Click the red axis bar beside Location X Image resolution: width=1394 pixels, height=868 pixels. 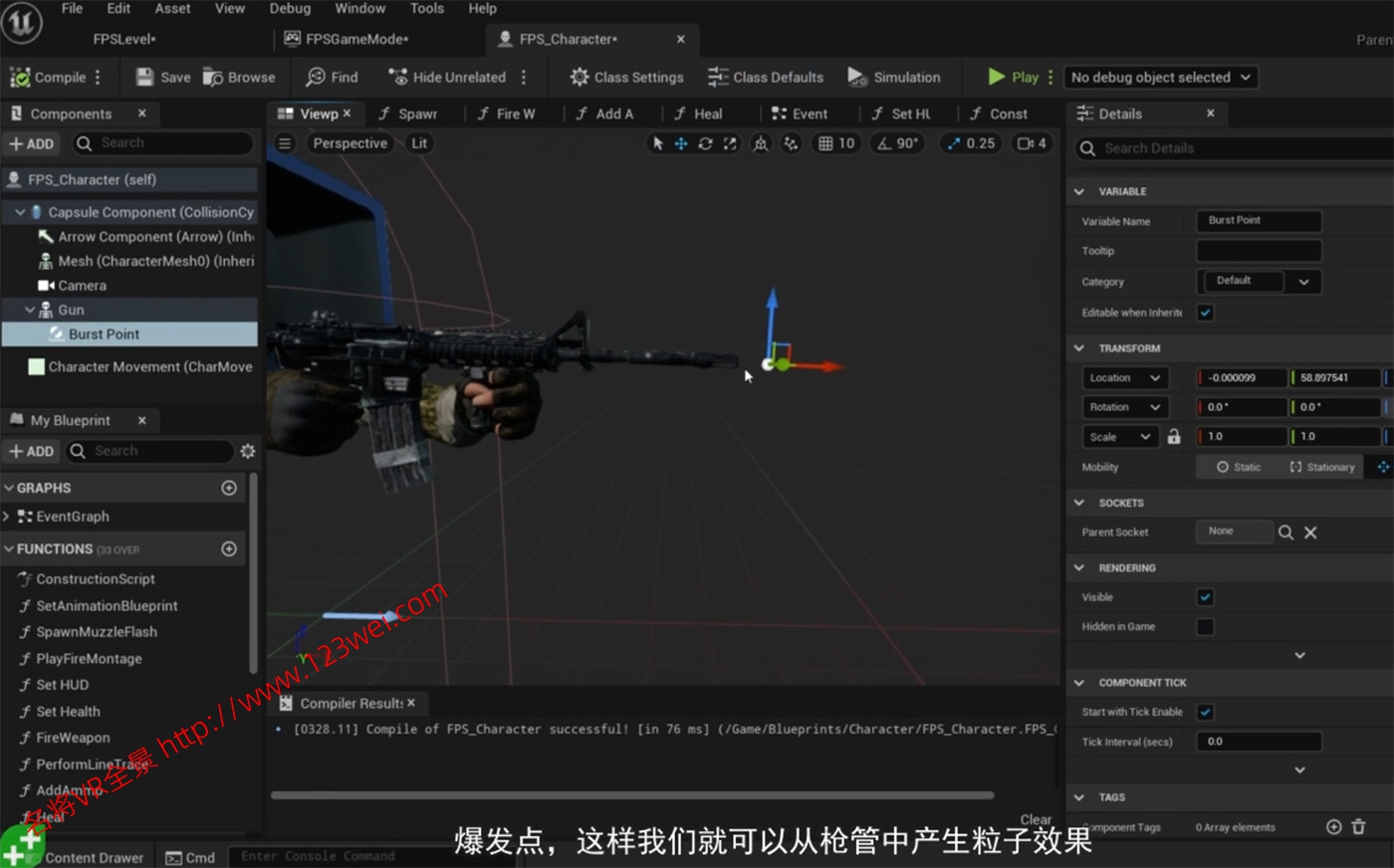pos(1198,377)
